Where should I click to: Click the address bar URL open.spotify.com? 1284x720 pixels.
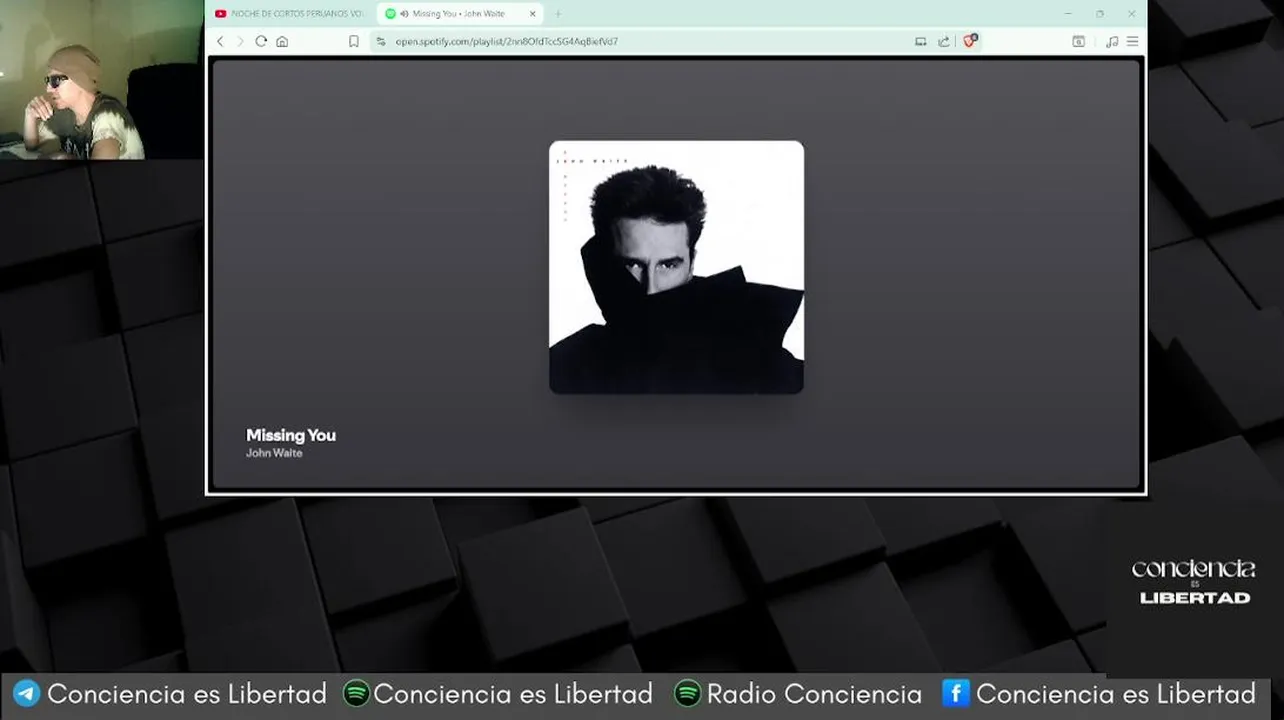tap(506, 41)
